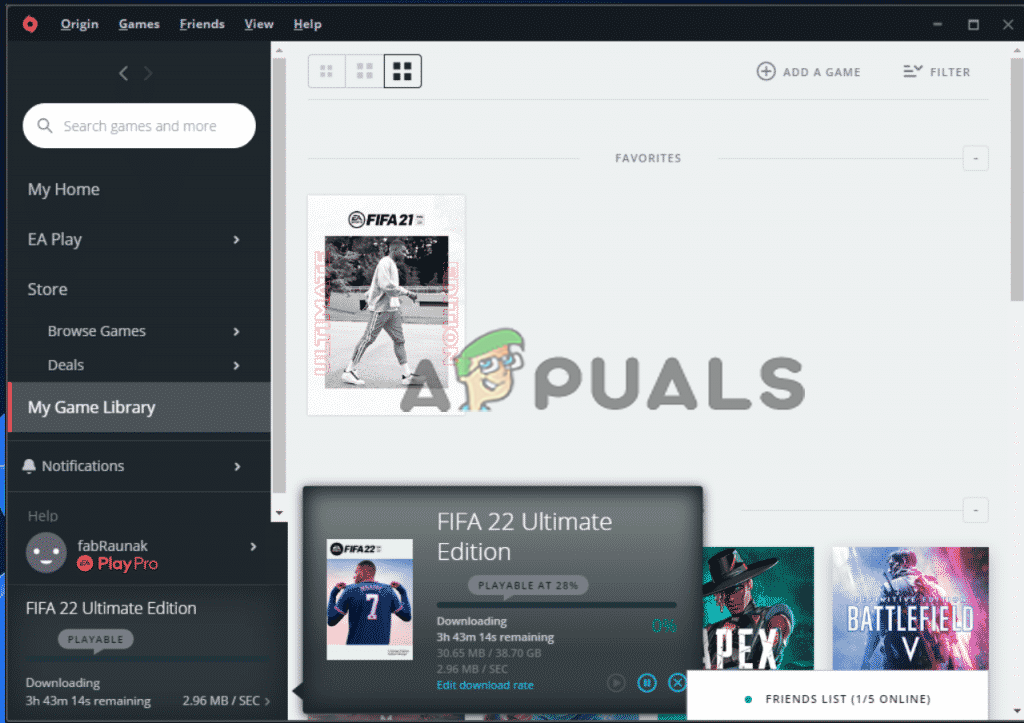Screen dimensions: 1024x723
Task: Click the Origin logo icon
Action: tap(30, 24)
